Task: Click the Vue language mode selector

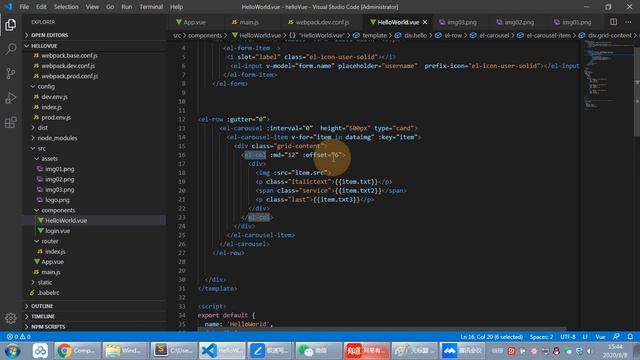Action: coord(600,337)
